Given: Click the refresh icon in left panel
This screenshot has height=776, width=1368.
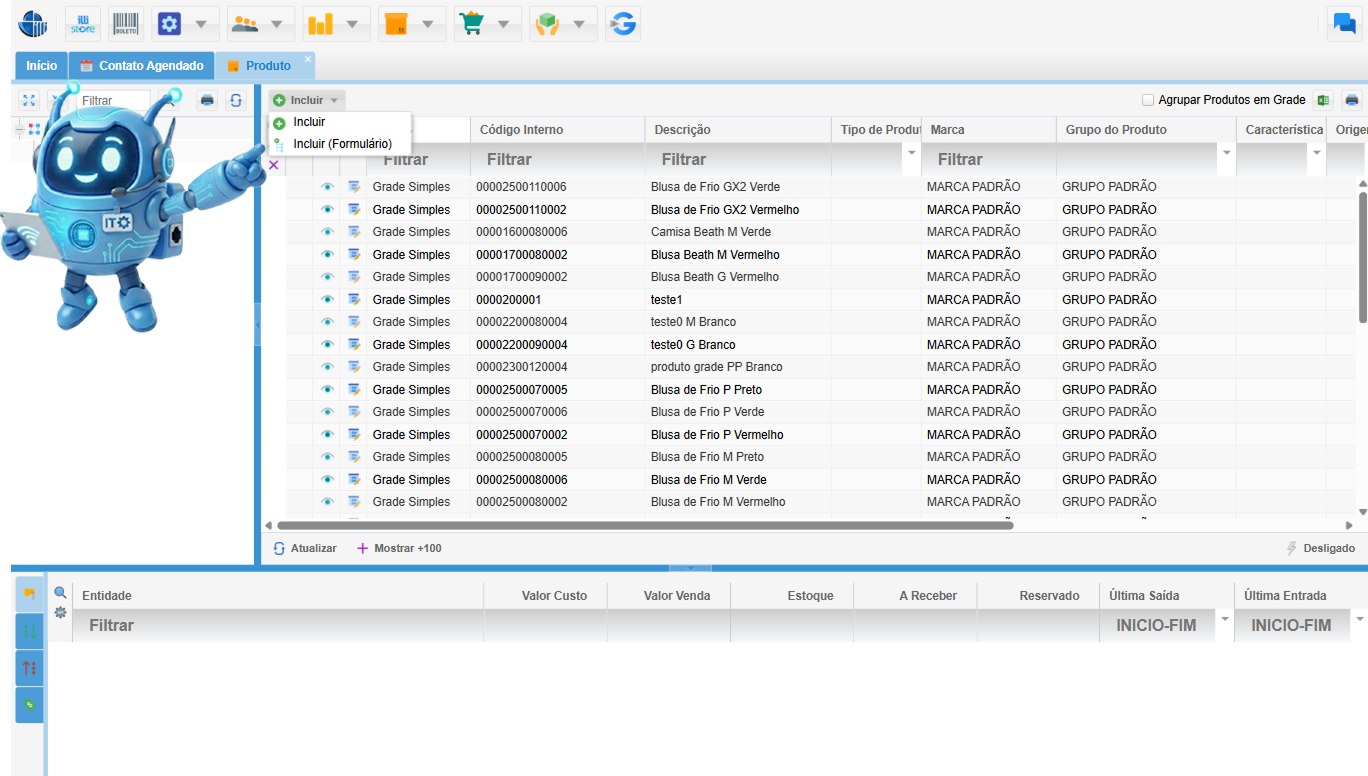Looking at the screenshot, I should point(235,100).
